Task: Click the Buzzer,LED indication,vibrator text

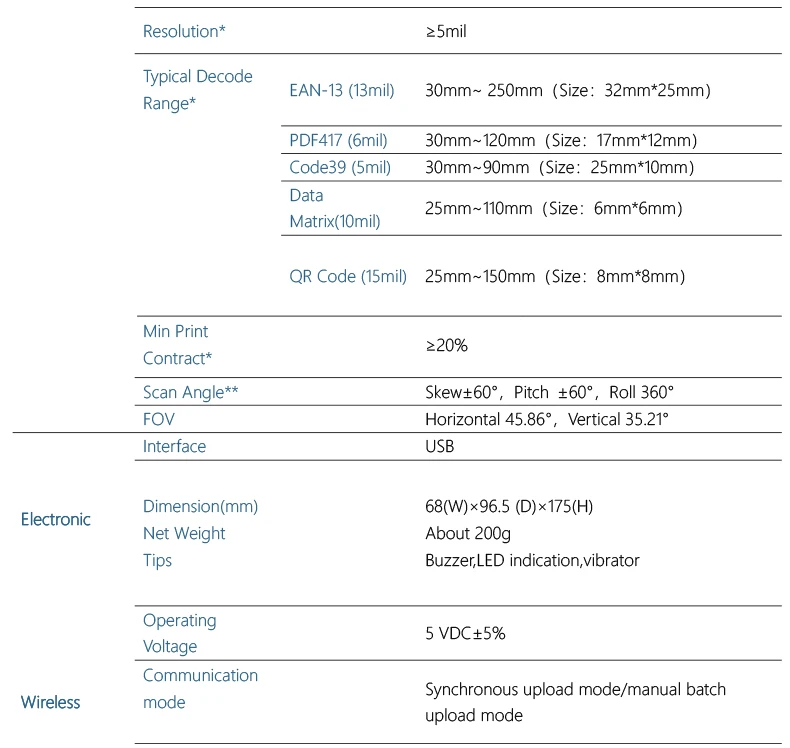Action: pos(531,560)
